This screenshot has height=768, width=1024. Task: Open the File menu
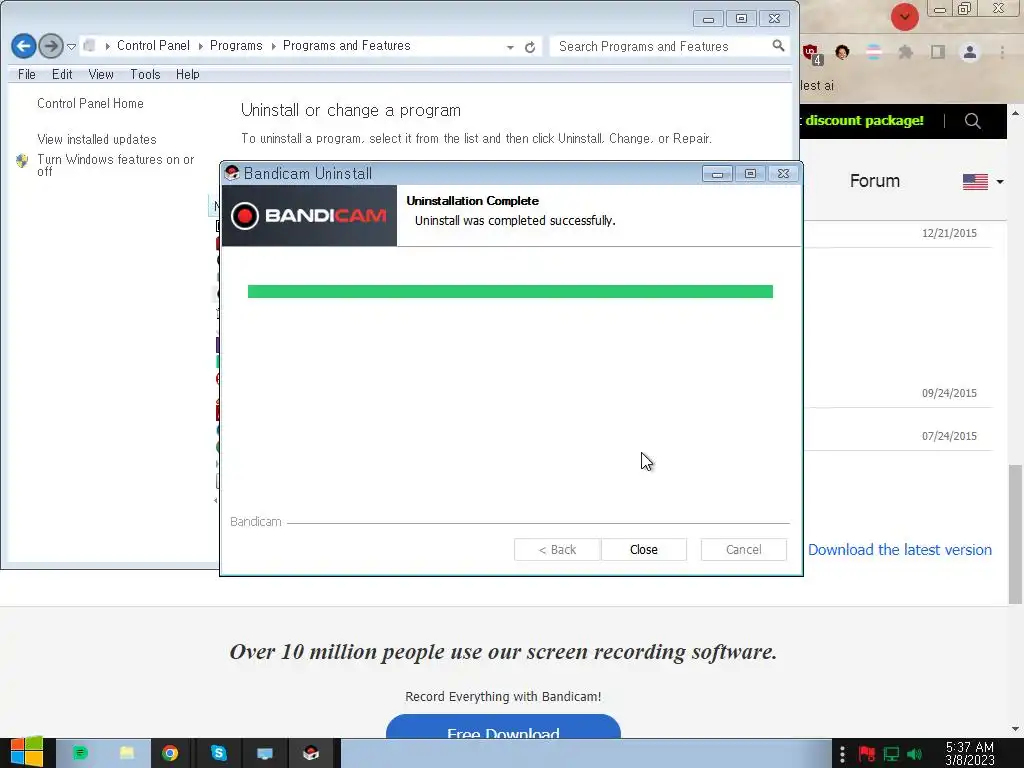(x=27, y=74)
